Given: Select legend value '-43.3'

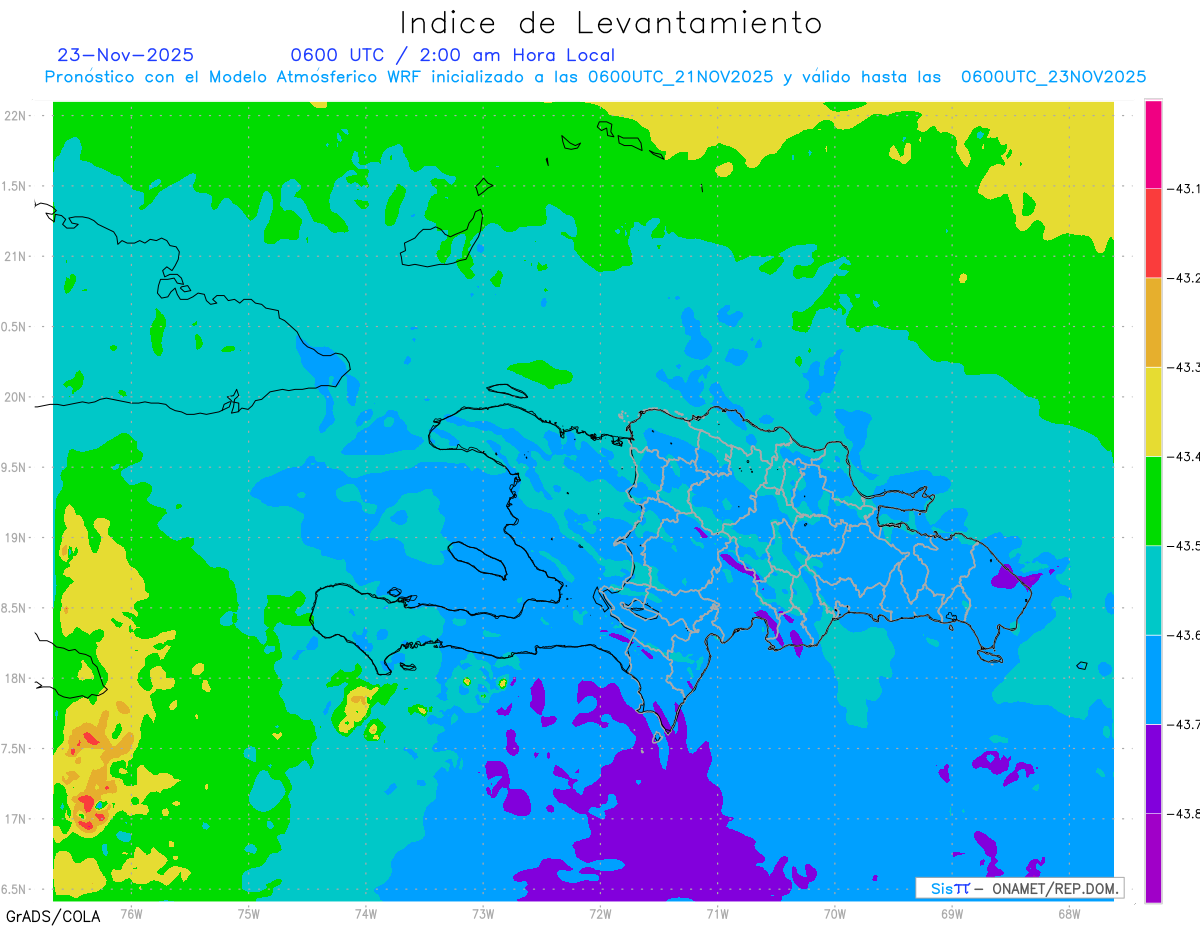Looking at the screenshot, I should tap(1184, 368).
